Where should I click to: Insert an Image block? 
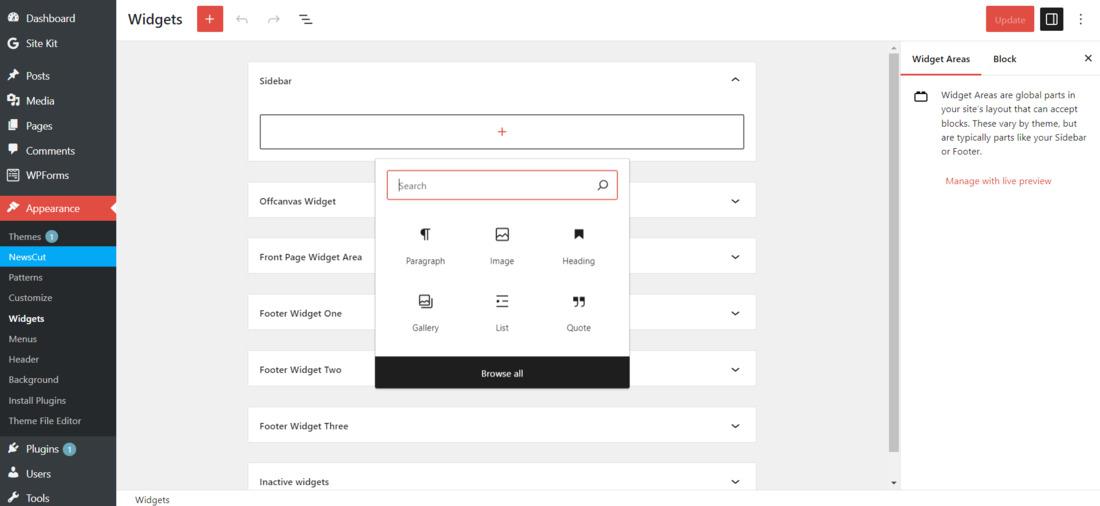tap(502, 245)
